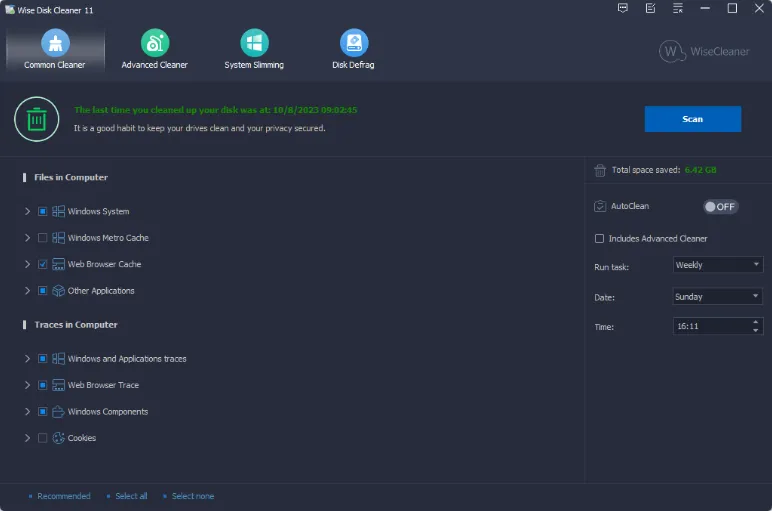Click the Wise Disk Cleaner app icon
This screenshot has height=511, width=772.
tap(9, 9)
